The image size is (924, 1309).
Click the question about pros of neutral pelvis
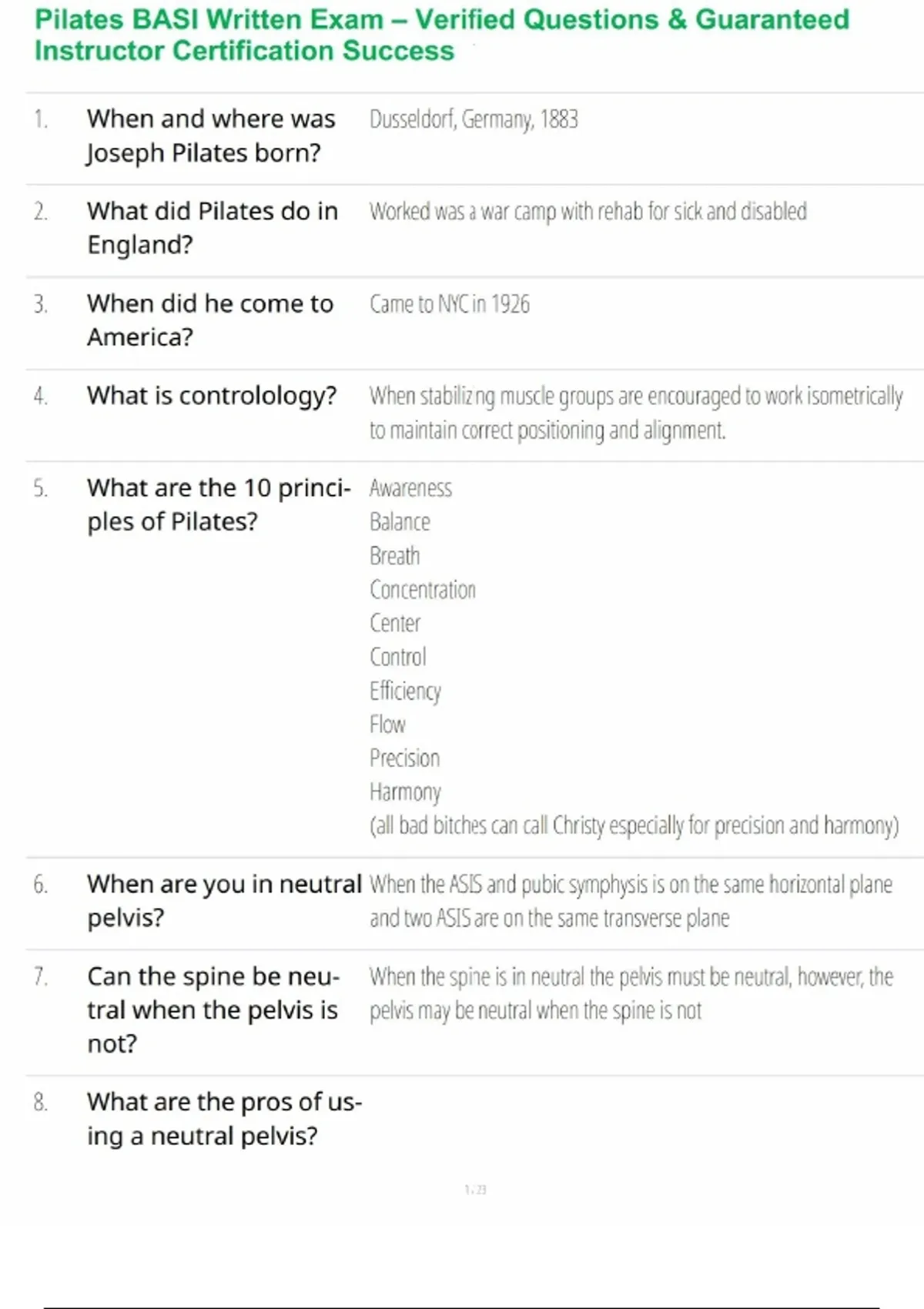pyautogui.click(x=223, y=1119)
